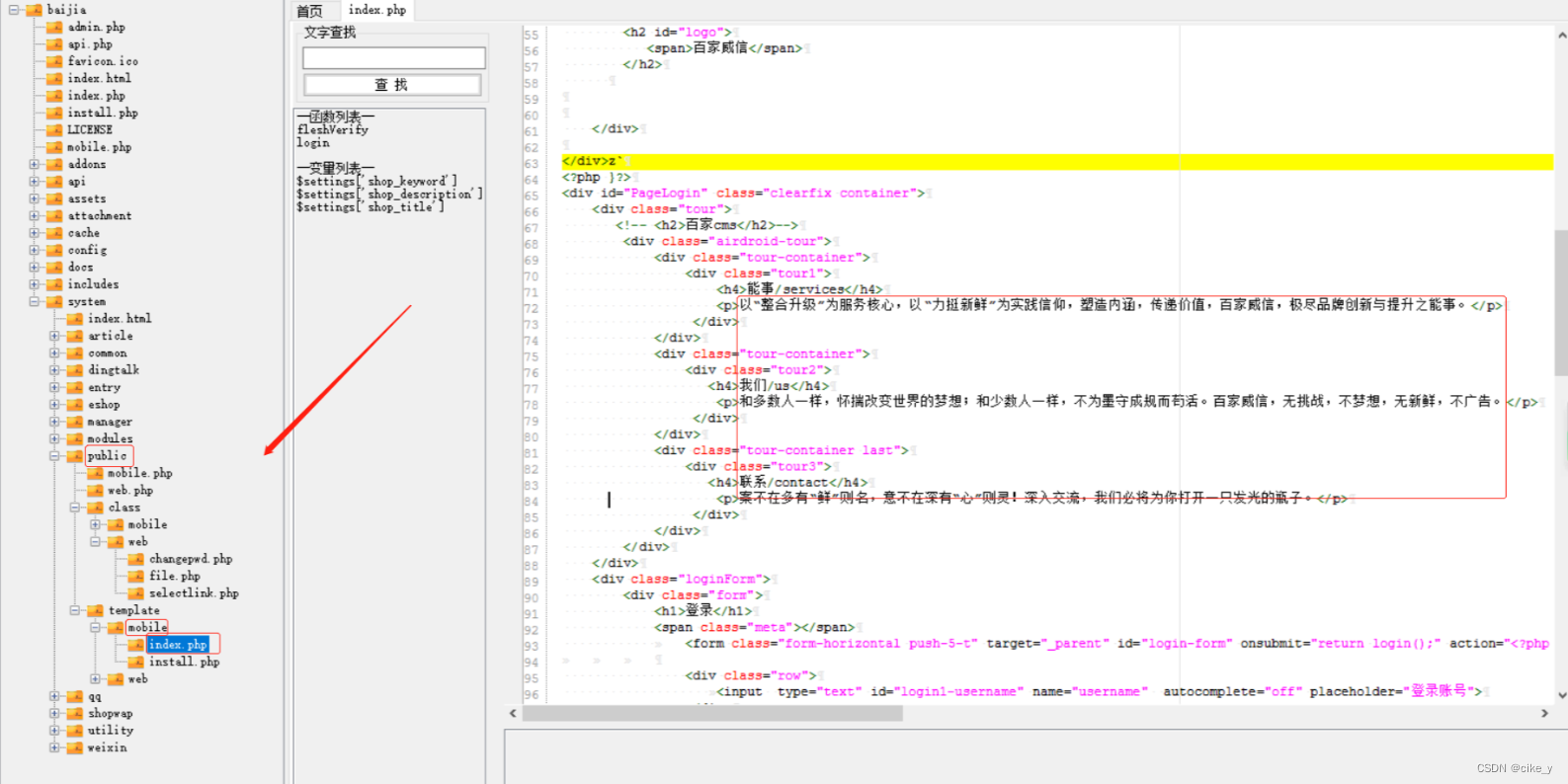Viewport: 1568px width, 784px height.
Task: Open index.html in the system folder
Action: point(120,318)
